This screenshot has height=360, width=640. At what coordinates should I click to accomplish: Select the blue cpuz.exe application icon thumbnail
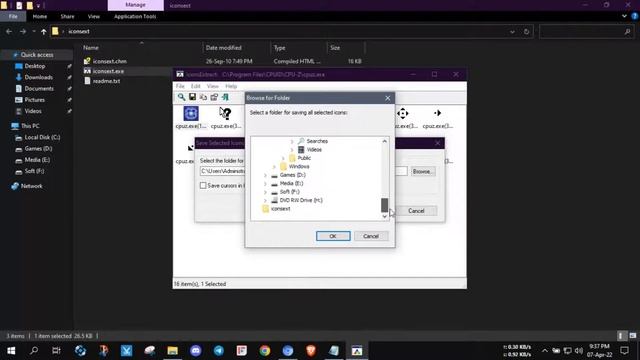(x=191, y=113)
